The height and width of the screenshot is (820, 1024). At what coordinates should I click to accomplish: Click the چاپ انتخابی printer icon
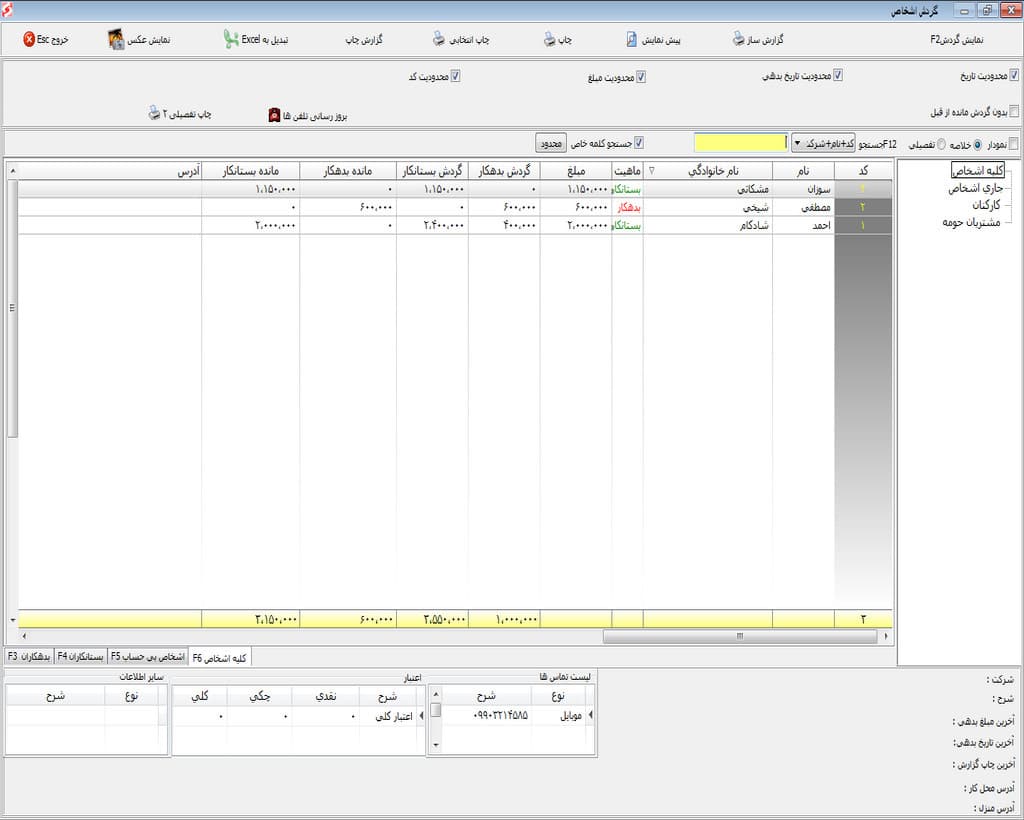coord(439,40)
